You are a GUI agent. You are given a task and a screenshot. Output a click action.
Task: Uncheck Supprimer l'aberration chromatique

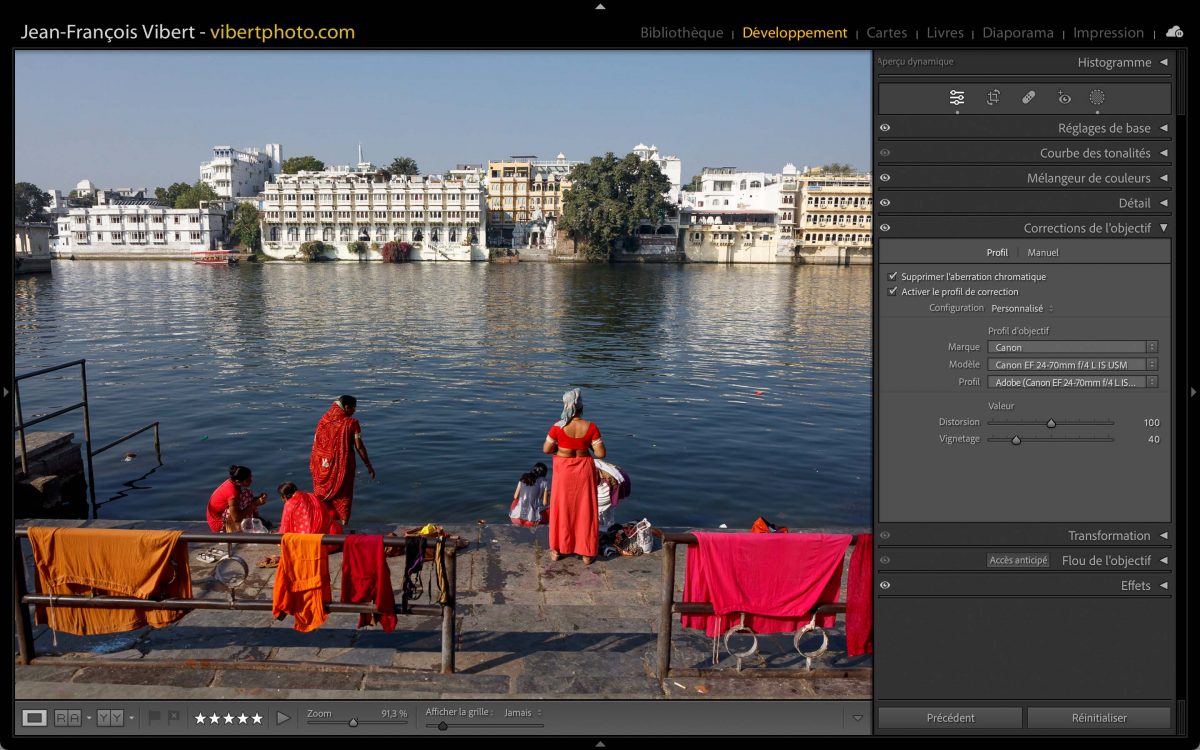coord(892,276)
